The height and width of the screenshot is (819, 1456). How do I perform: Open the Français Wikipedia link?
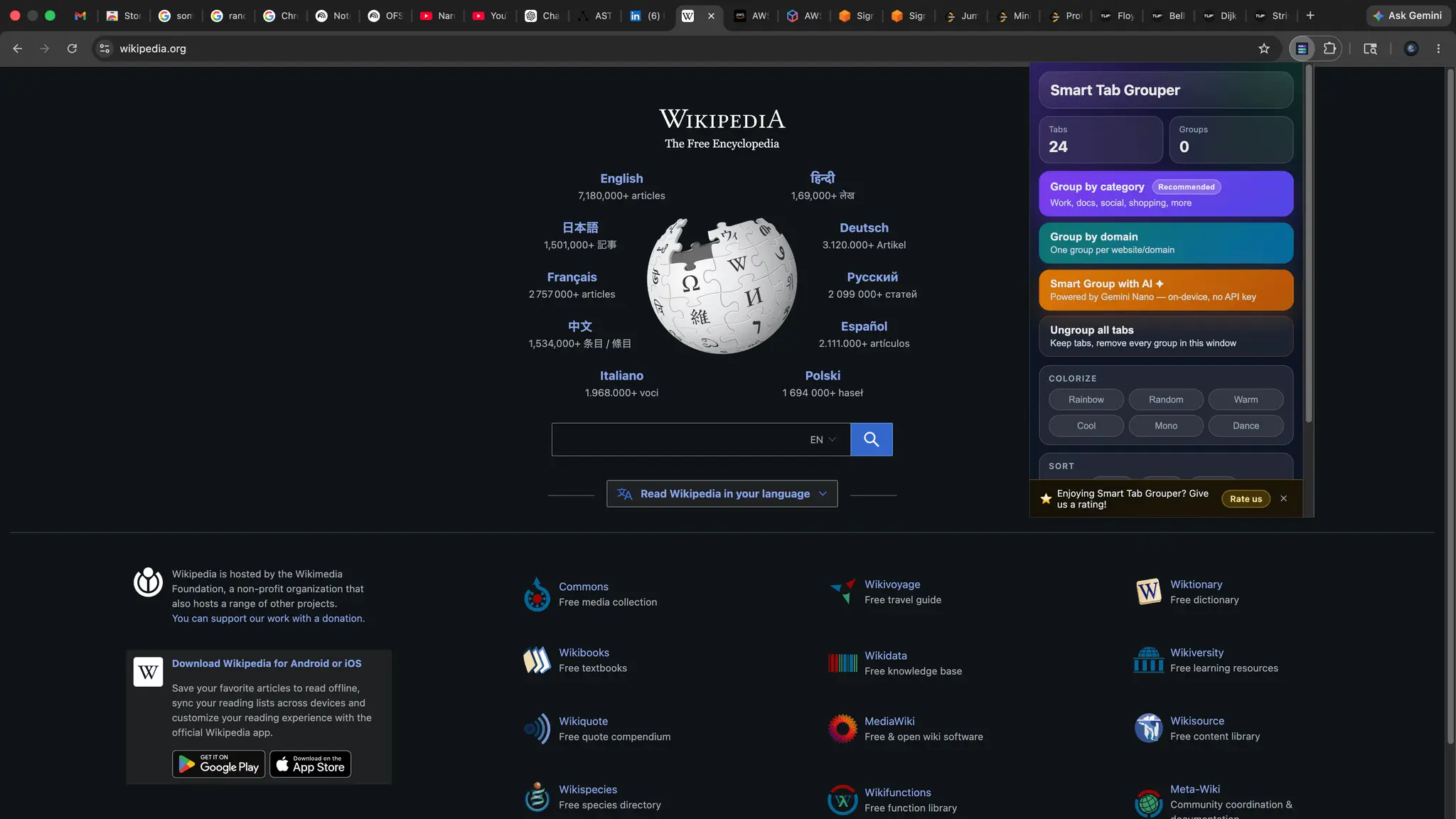[x=572, y=277]
